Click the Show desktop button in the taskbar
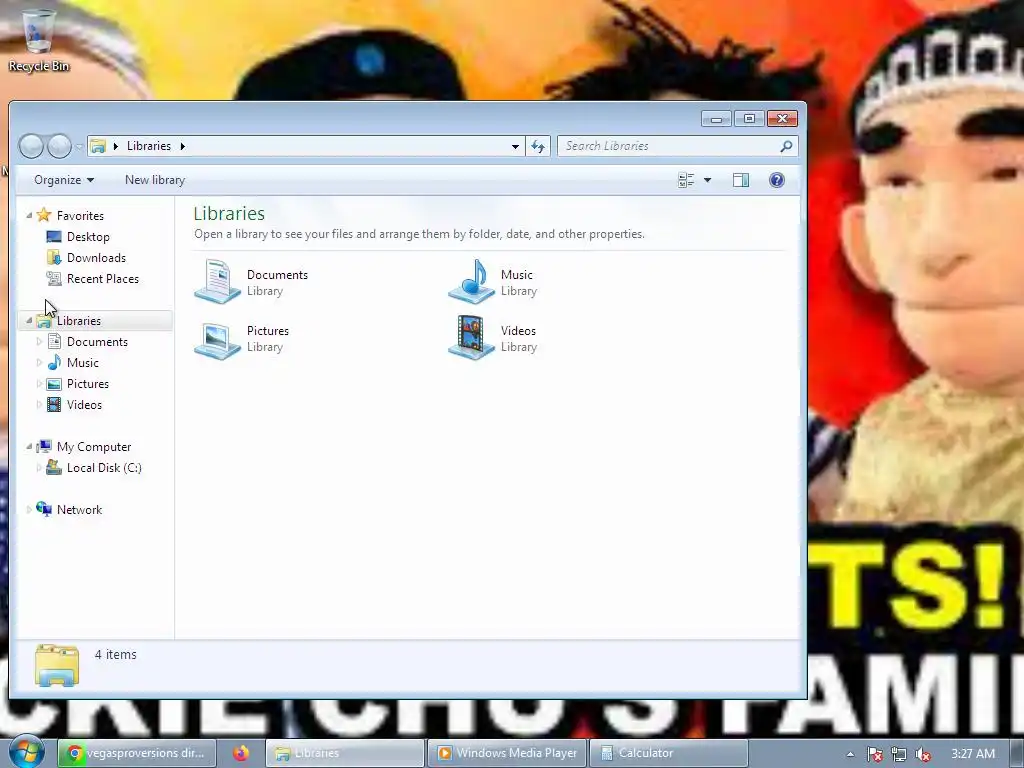The image size is (1024, 768). (x=1017, y=754)
